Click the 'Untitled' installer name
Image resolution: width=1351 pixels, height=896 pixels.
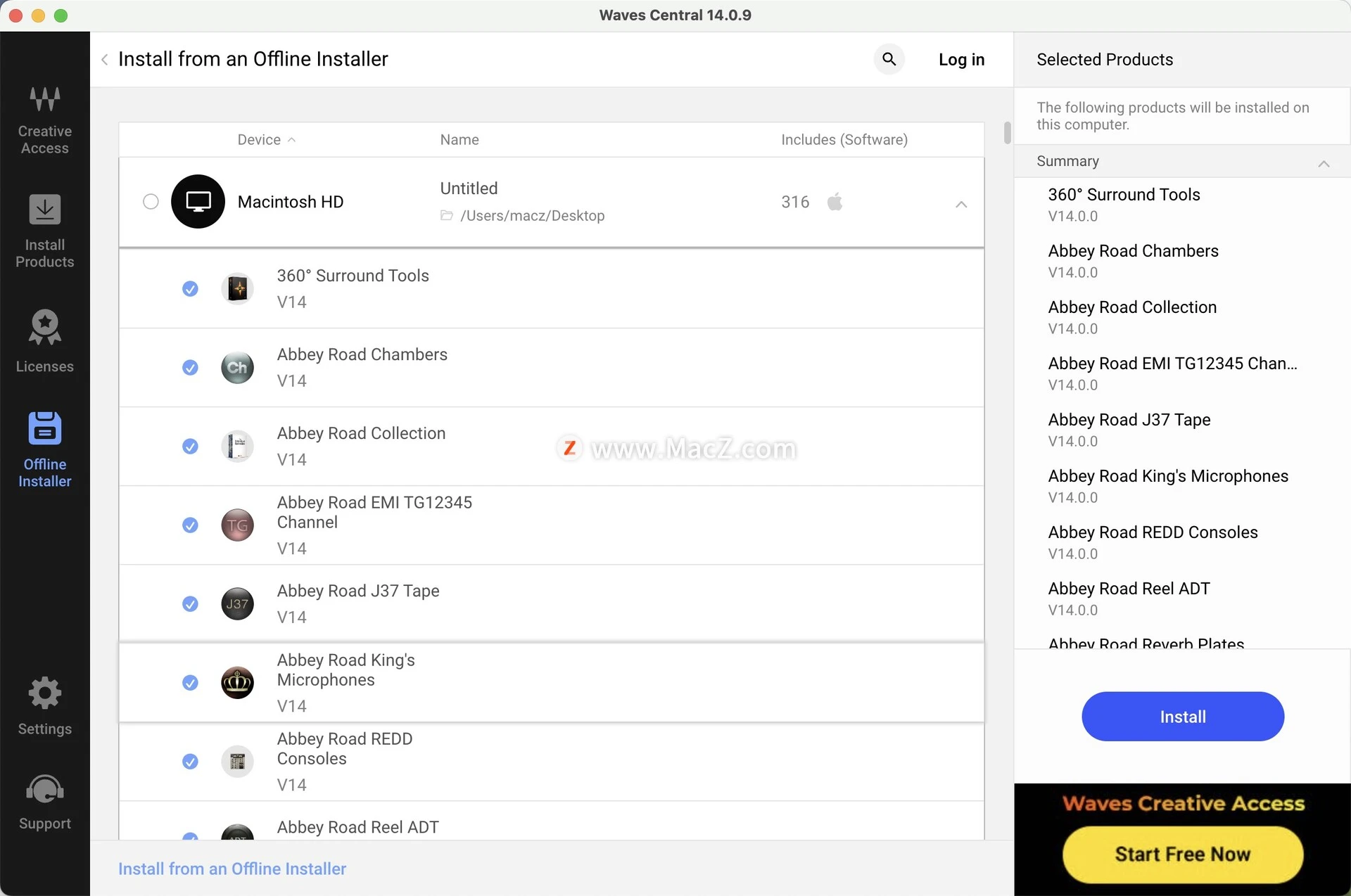[469, 188]
